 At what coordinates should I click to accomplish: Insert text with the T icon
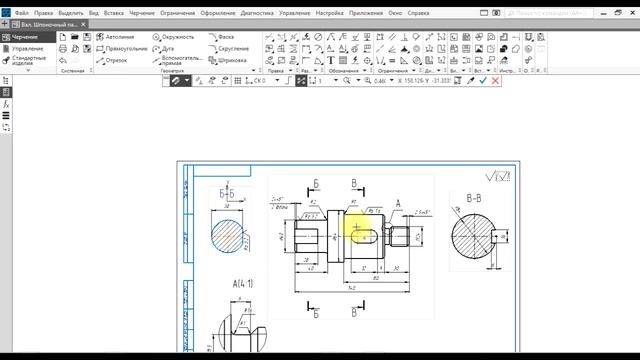[331, 60]
